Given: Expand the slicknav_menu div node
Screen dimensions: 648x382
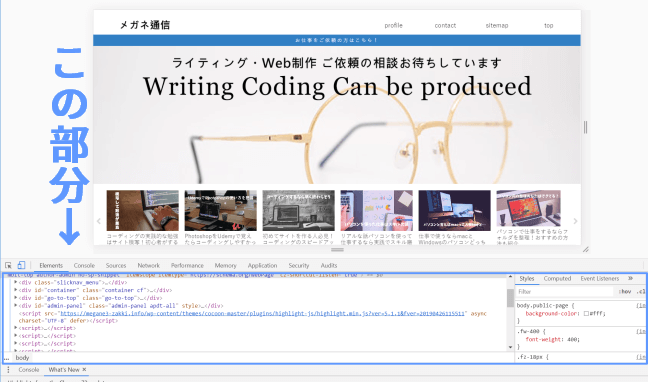Looking at the screenshot, I should (16, 282).
